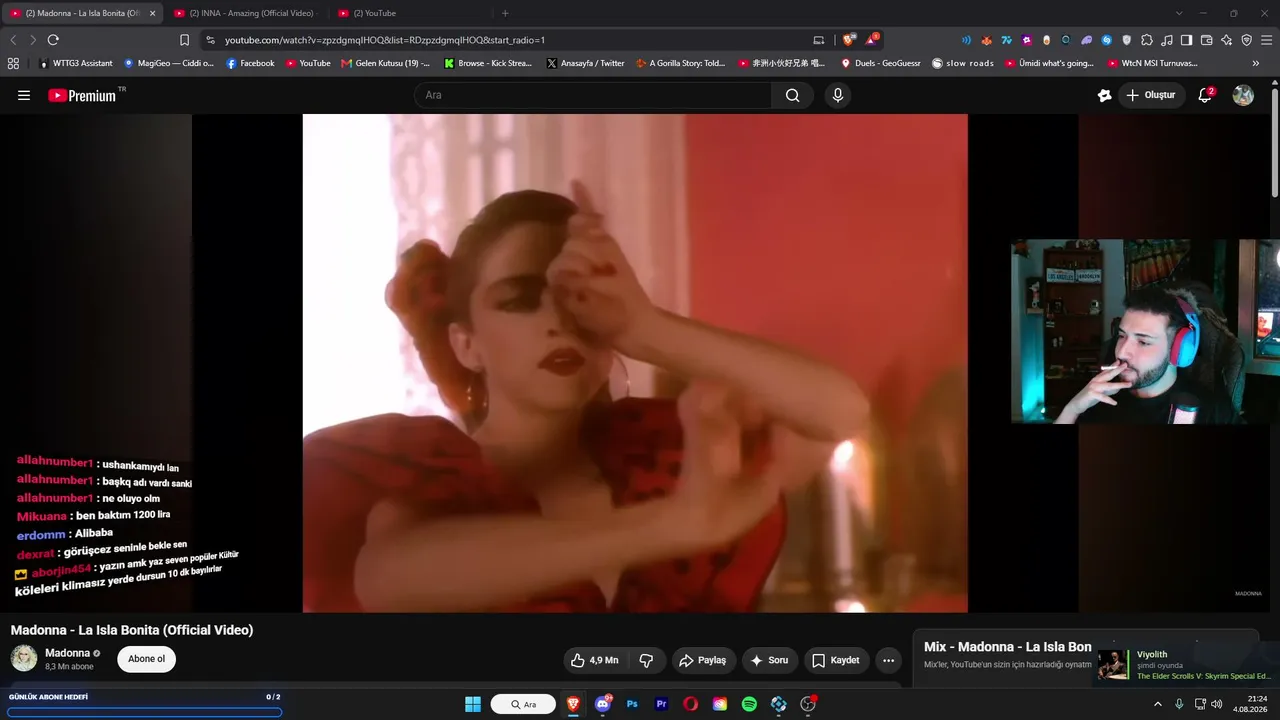Close the Madonna - La Isla Bonita tab

point(152,13)
